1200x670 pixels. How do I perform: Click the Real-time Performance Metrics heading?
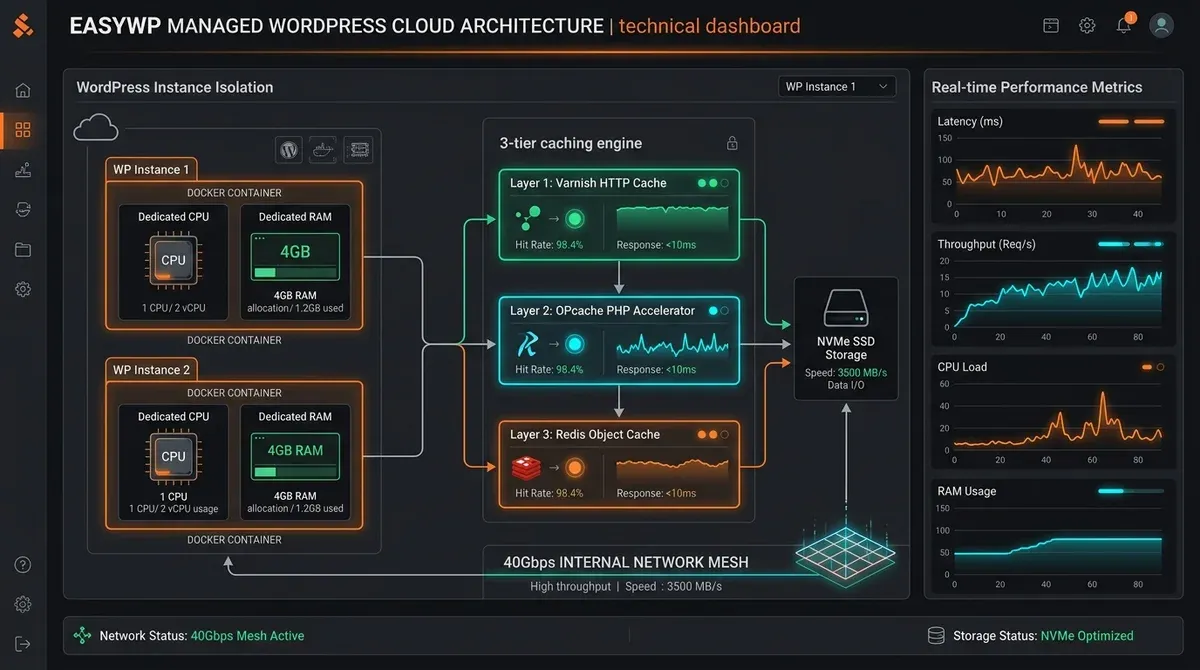tap(1036, 87)
